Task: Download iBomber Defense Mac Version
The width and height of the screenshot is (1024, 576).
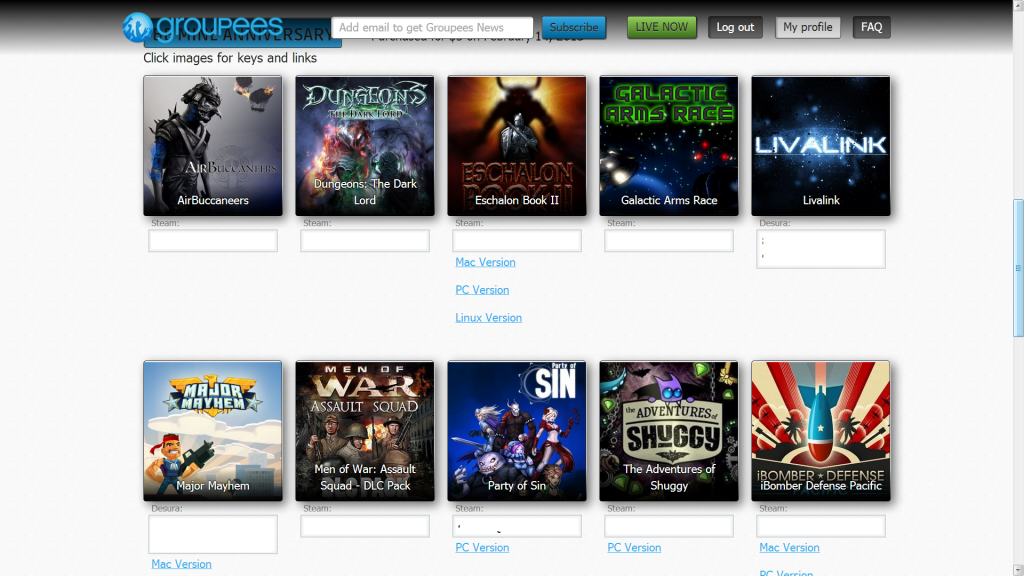Action: point(789,547)
